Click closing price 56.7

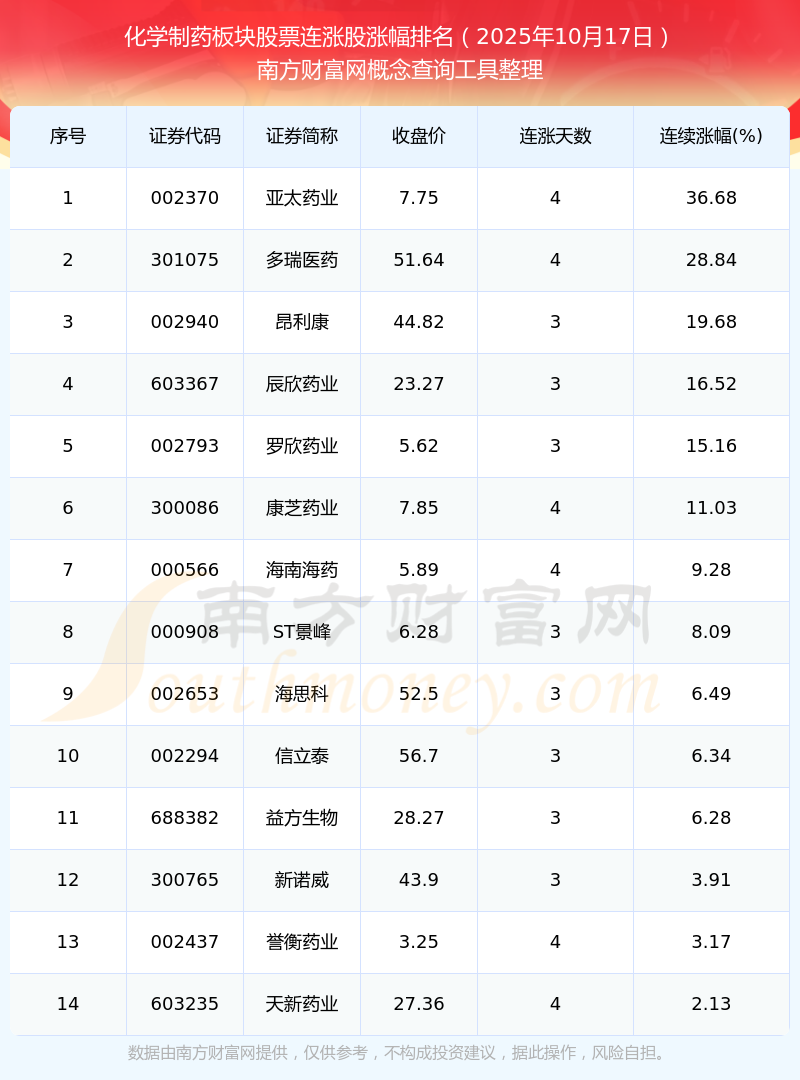tap(419, 756)
